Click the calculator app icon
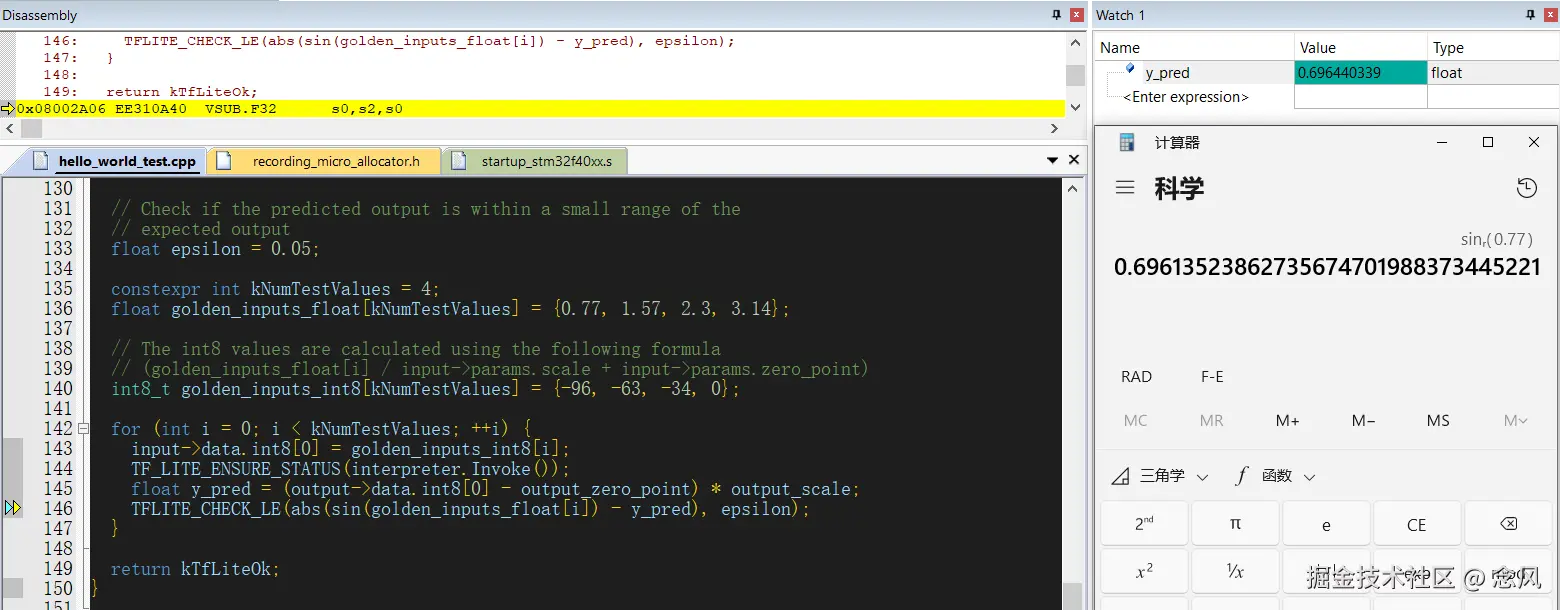The height and width of the screenshot is (610, 1560). tap(1127, 143)
